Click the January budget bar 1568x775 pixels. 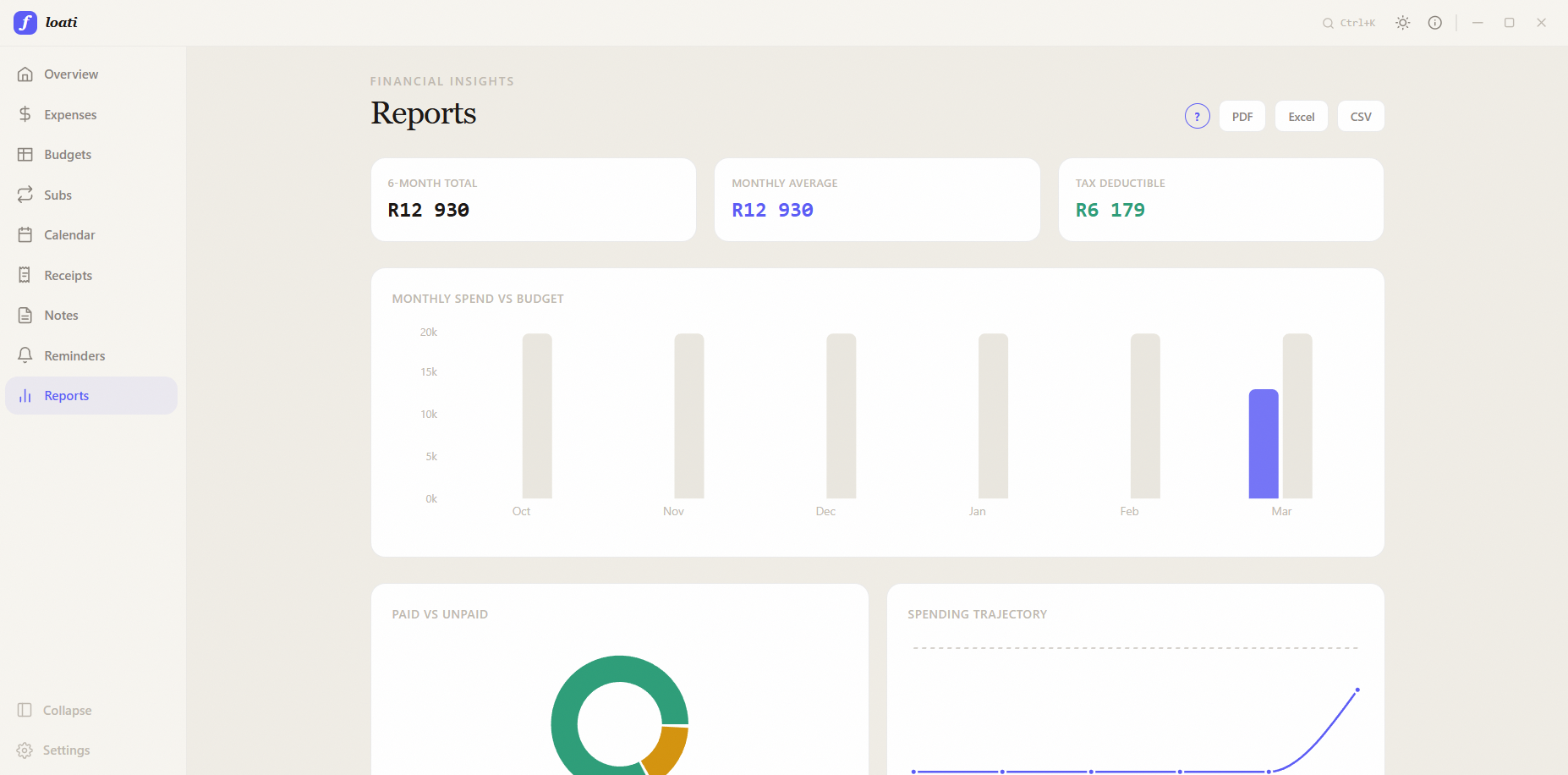[x=993, y=415]
